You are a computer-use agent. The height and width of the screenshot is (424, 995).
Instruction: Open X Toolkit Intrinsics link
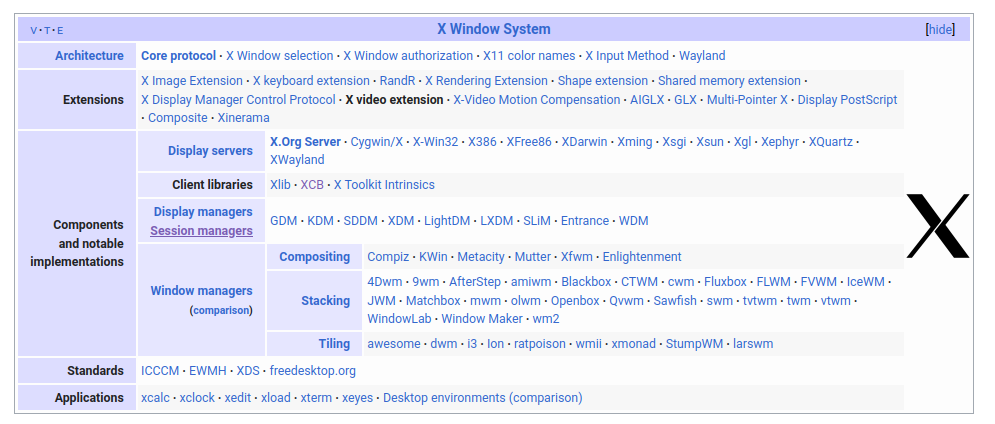tap(385, 185)
